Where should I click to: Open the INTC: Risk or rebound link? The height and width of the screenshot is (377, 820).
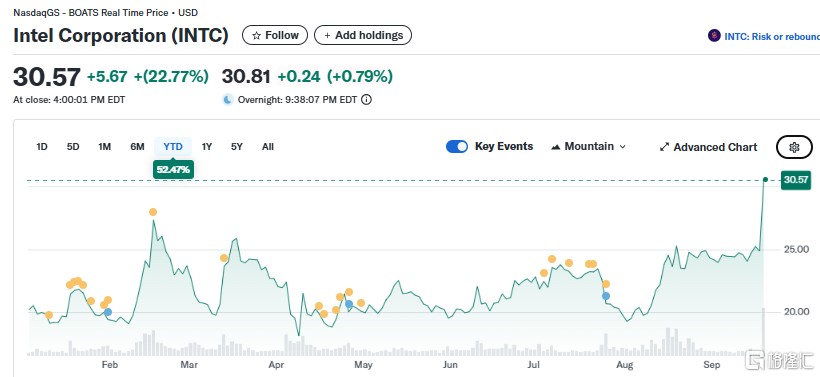tap(772, 37)
